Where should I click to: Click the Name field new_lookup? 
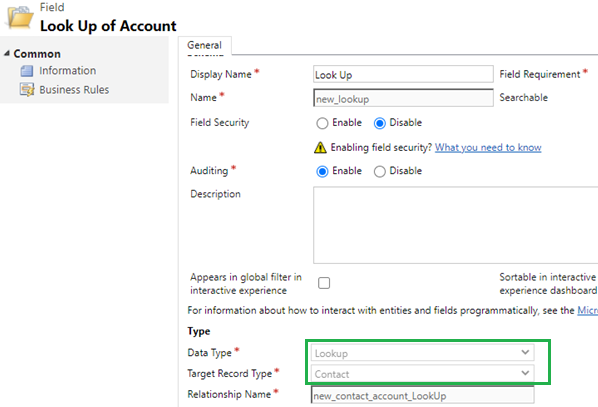point(403,98)
